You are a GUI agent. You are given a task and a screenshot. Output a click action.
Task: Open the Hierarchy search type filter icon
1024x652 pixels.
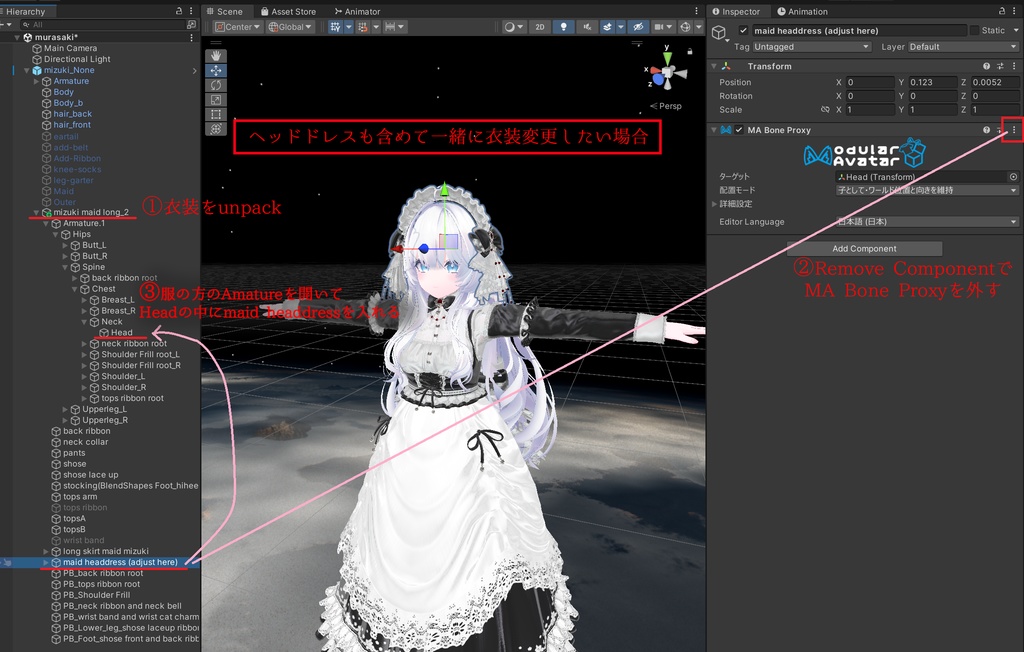tap(191, 24)
